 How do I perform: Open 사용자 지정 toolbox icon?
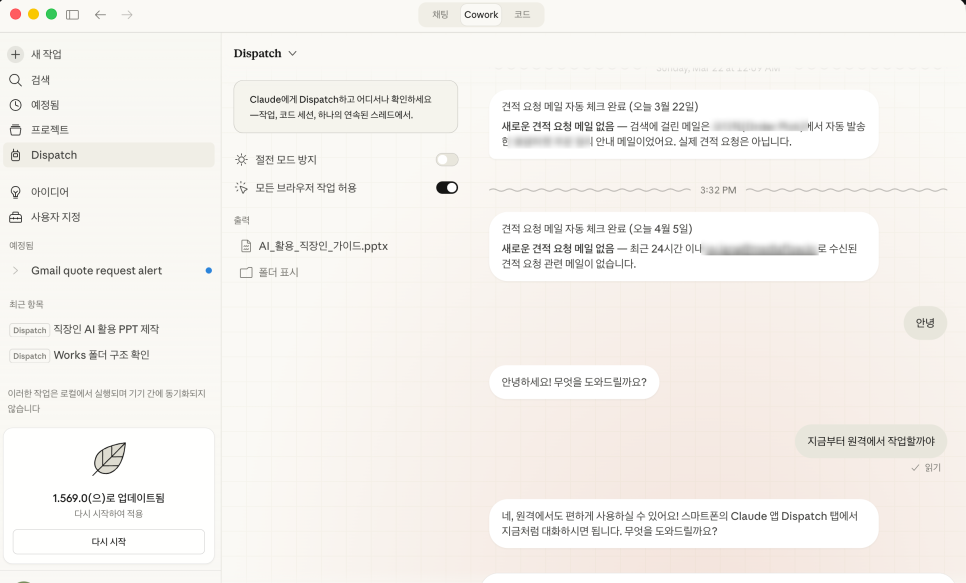(x=15, y=217)
